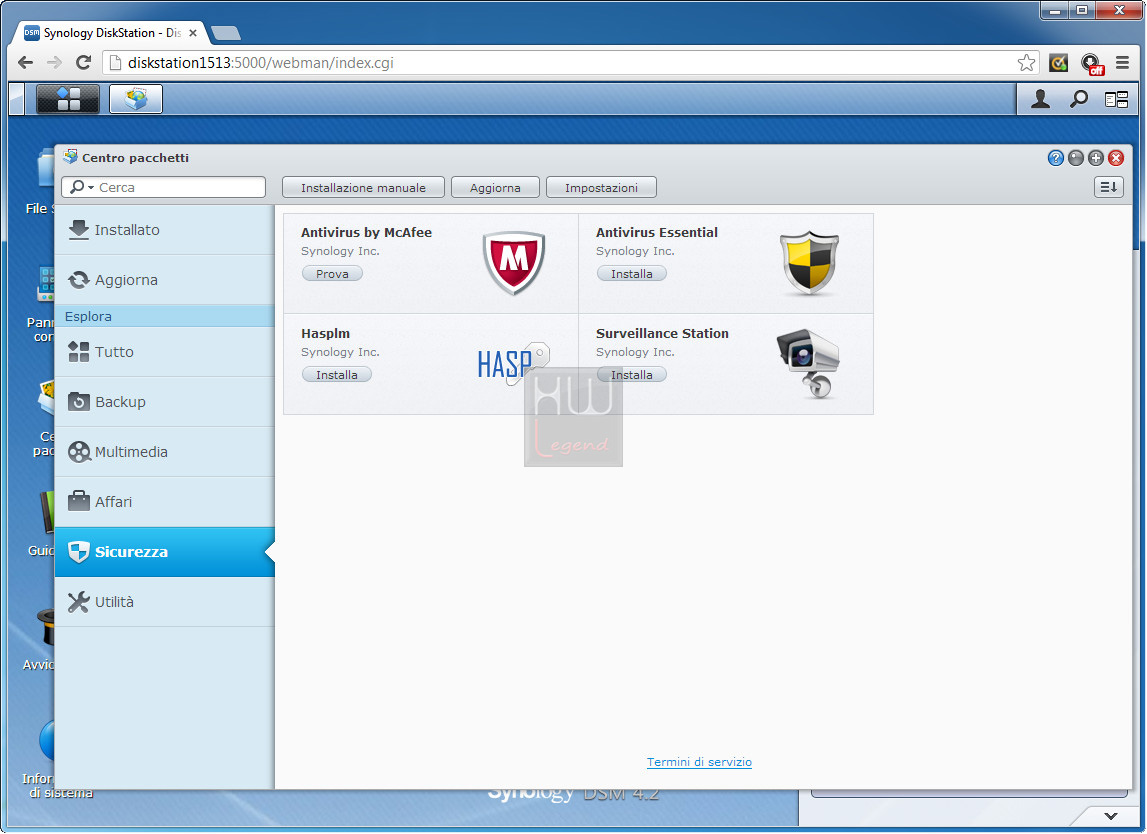Screen dimensions: 1147x834
Task: Select Aggiorna in the sidebar
Action: pos(165,279)
